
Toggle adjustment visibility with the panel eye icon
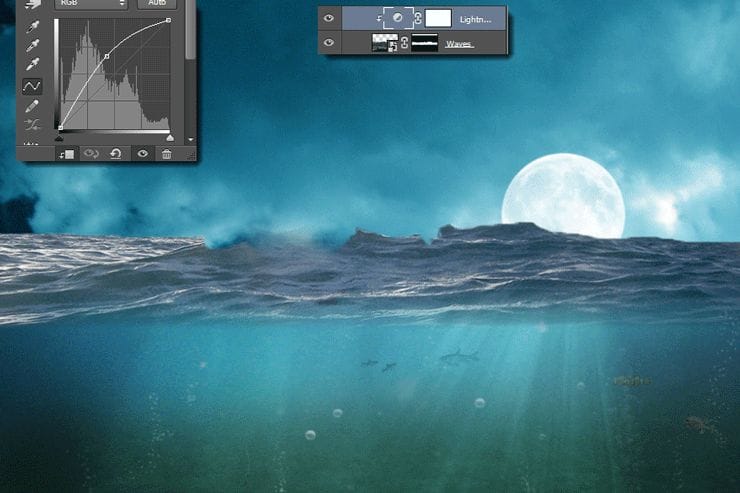pyautogui.click(x=143, y=153)
